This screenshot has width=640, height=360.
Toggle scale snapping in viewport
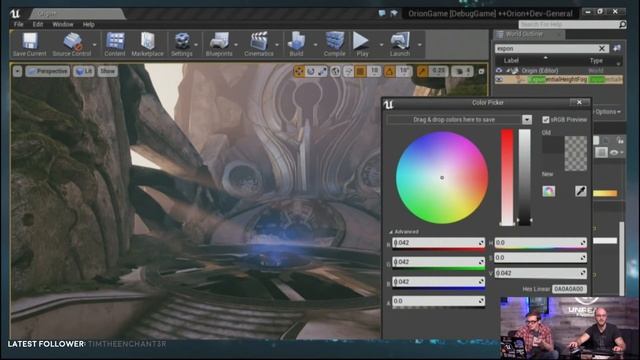422,71
